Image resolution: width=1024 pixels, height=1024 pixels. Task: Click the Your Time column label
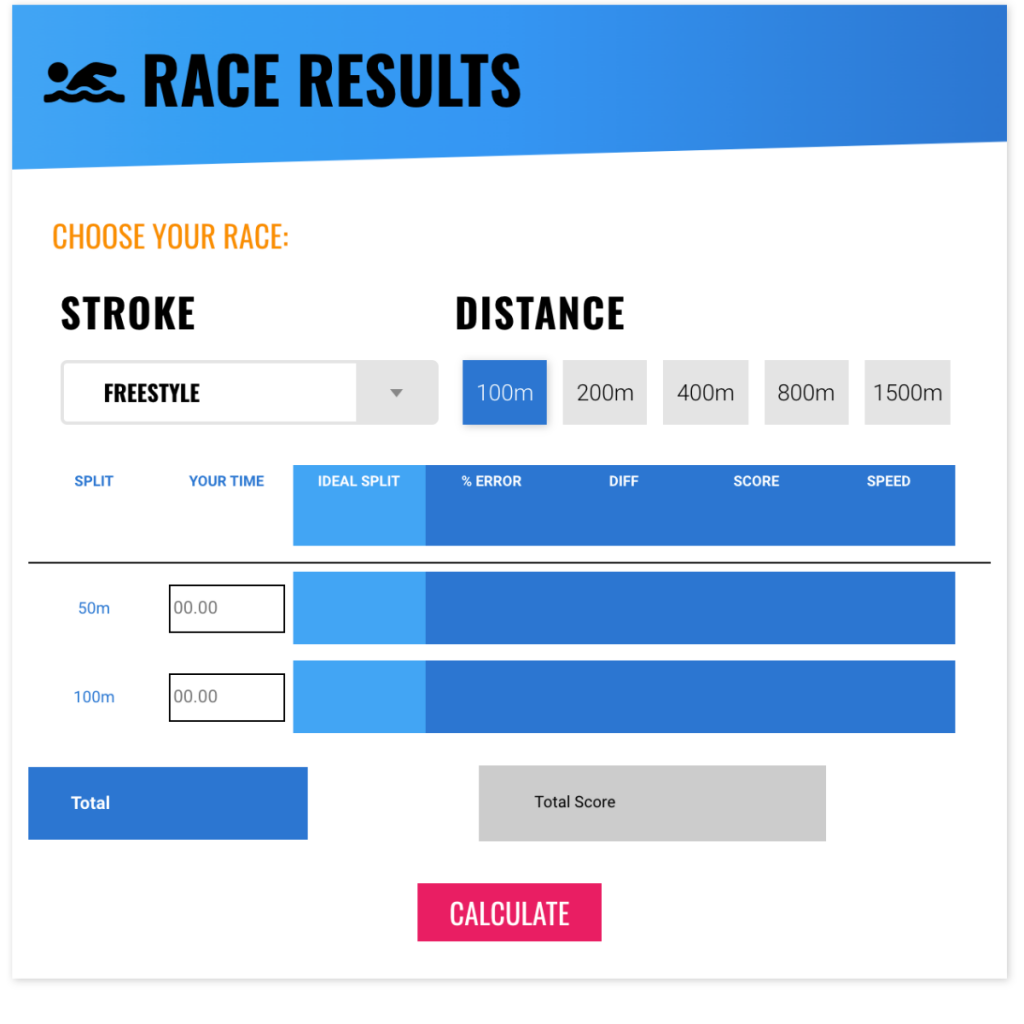pos(227,481)
